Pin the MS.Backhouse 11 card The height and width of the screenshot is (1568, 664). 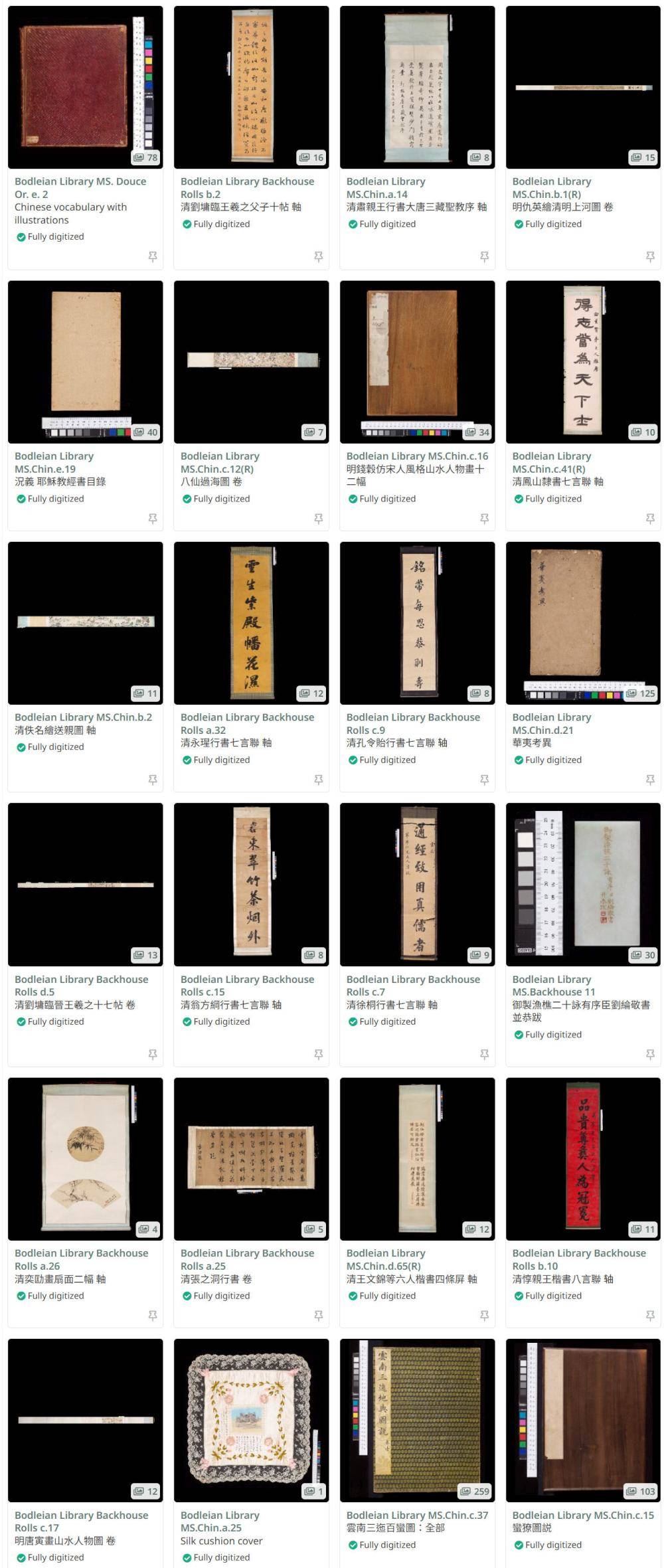(x=651, y=1055)
